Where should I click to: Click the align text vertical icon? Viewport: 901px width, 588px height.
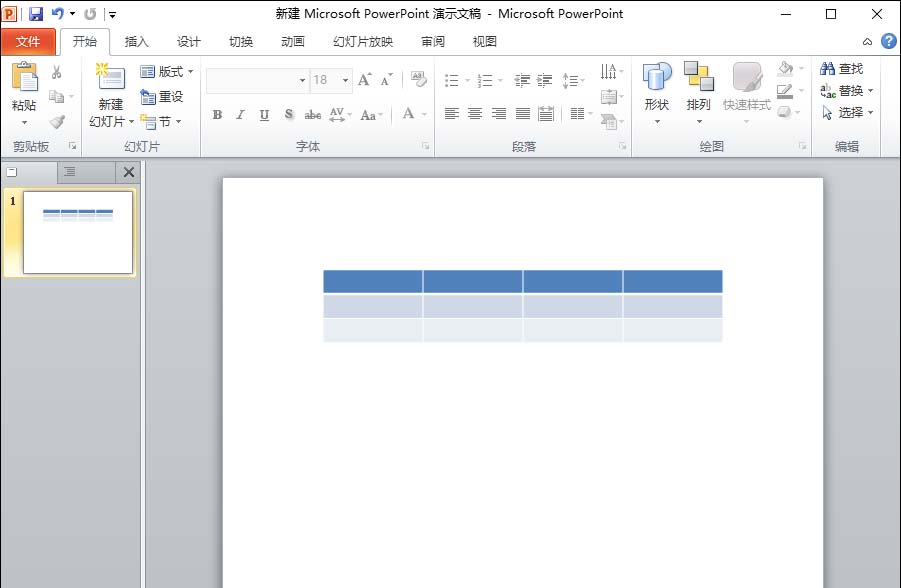click(x=609, y=97)
